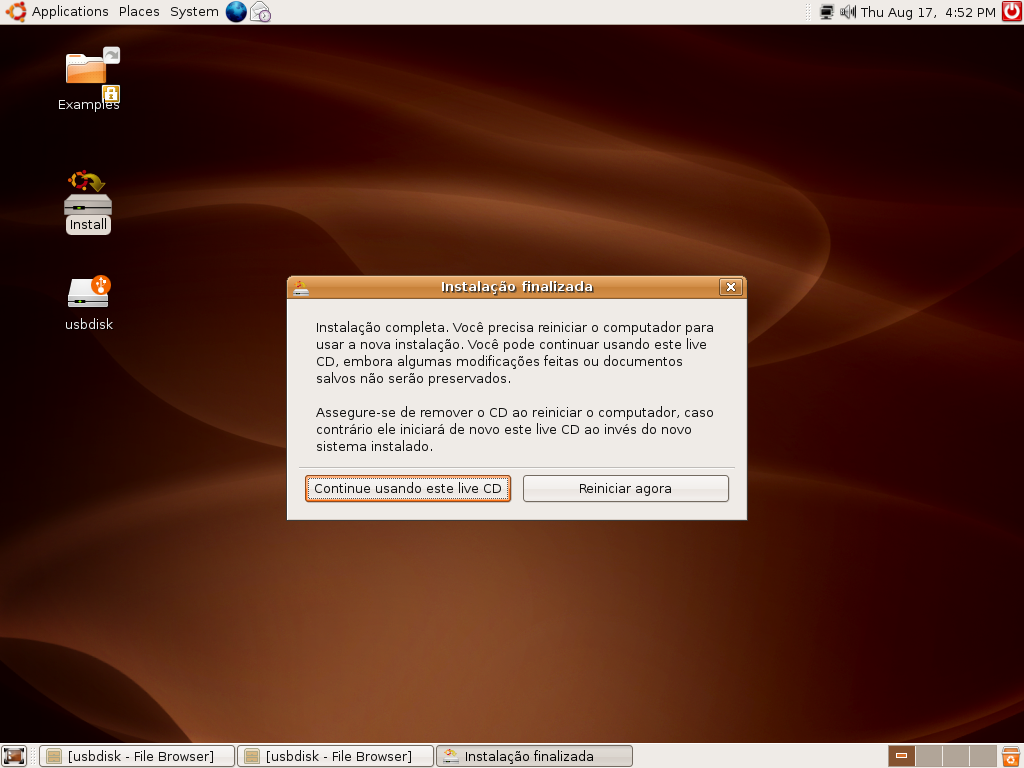The image size is (1024, 768).
Task: Select the usbdisk drive desktop icon
Action: coord(89,303)
